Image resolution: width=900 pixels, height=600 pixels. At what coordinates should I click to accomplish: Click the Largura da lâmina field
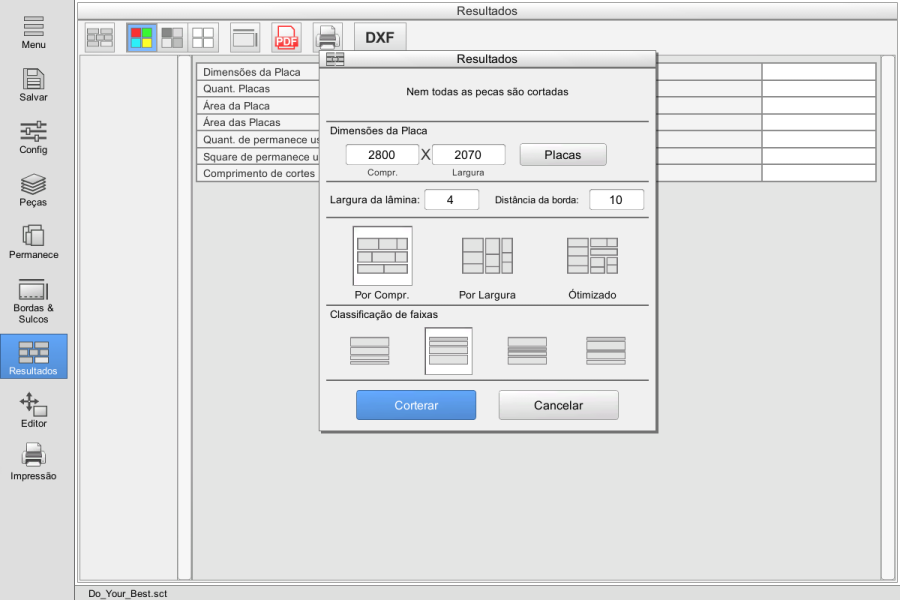point(452,200)
